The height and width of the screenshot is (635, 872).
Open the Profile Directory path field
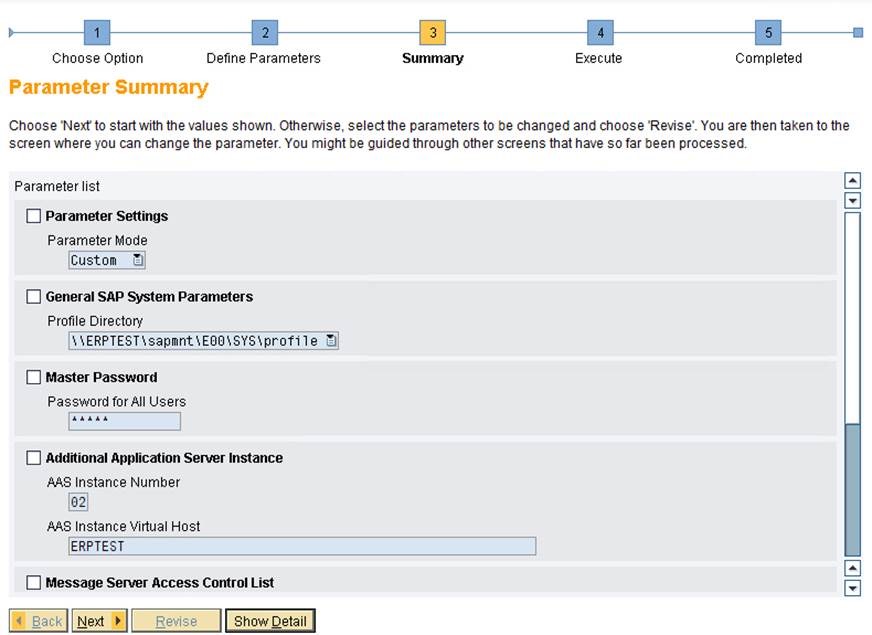[204, 341]
